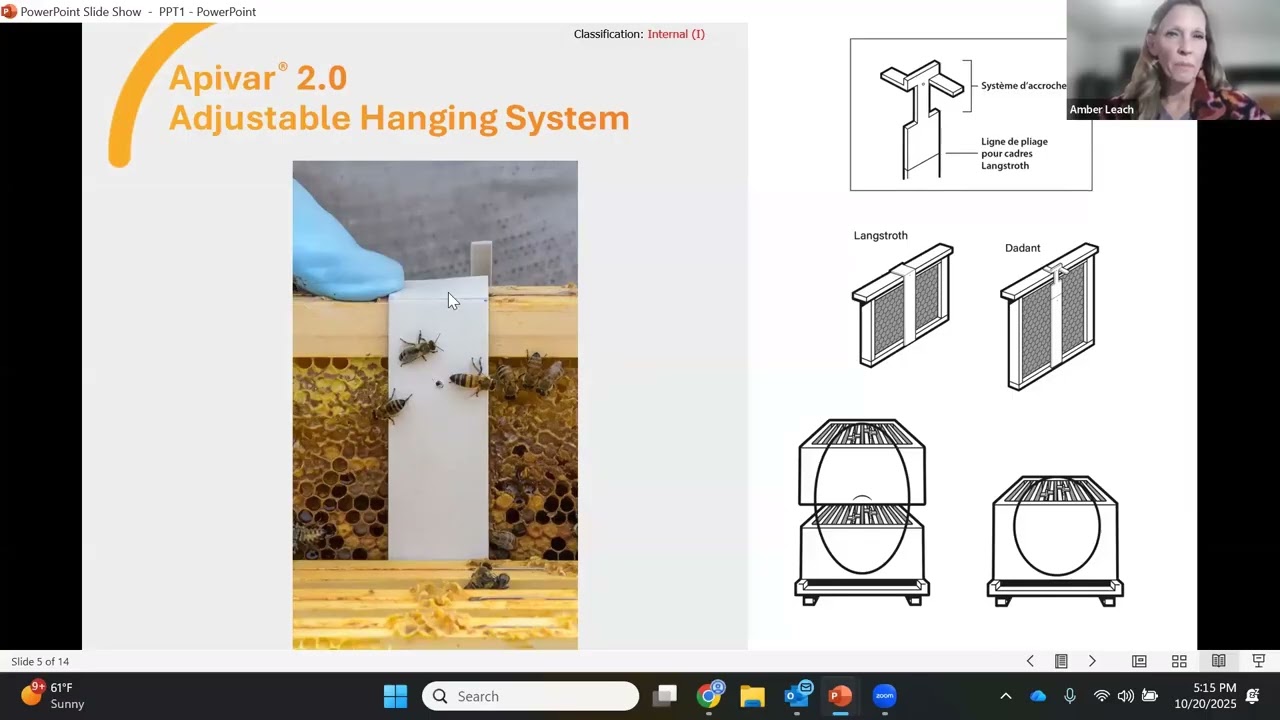The height and width of the screenshot is (720, 1280).
Task: Click the microphone tray icon
Action: [x=1070, y=696]
